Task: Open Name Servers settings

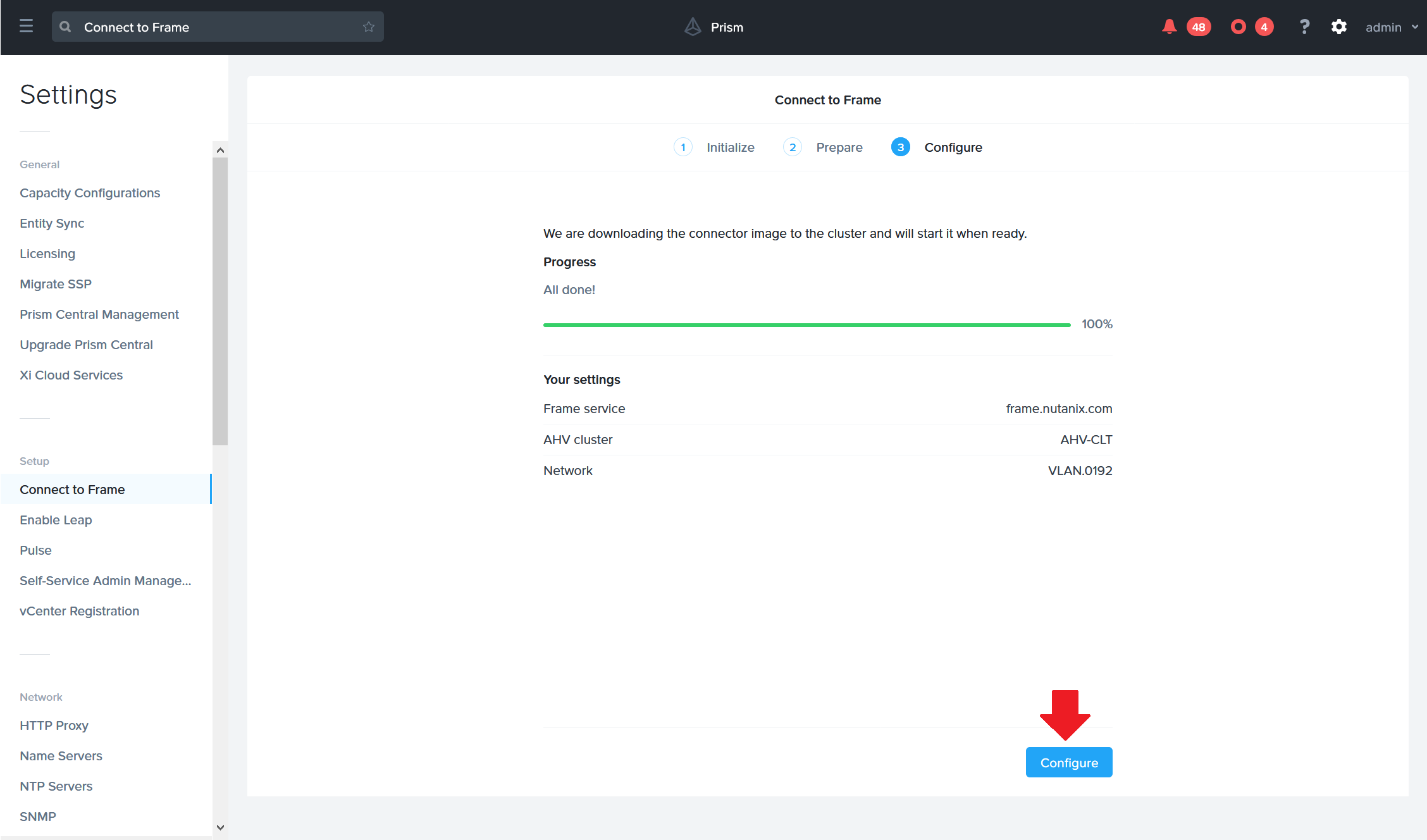Action: click(61, 756)
